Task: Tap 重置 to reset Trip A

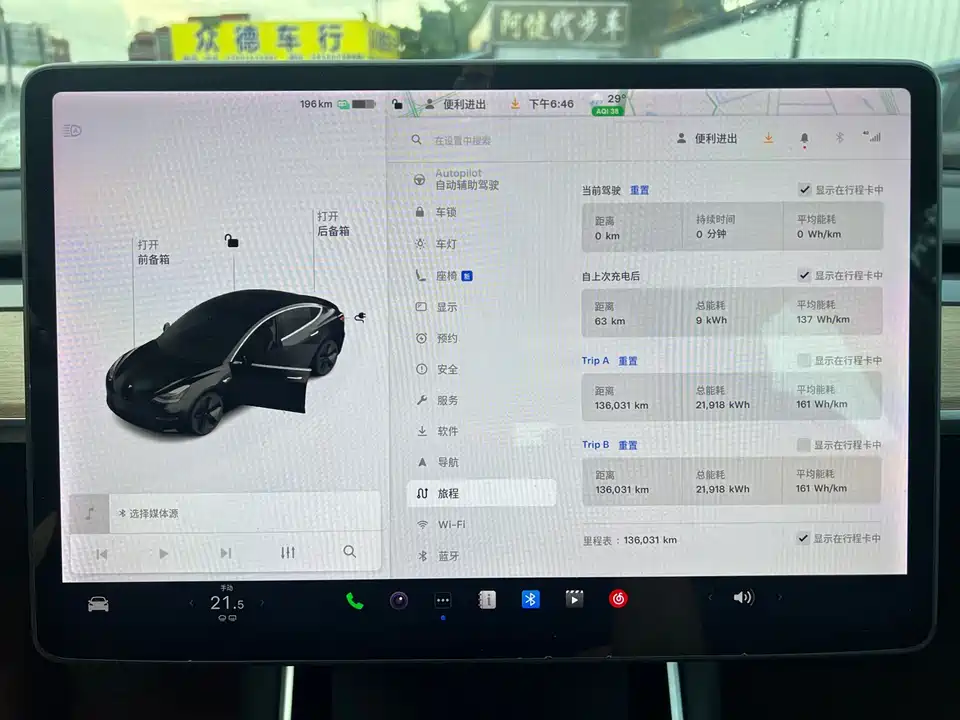Action: click(x=628, y=361)
